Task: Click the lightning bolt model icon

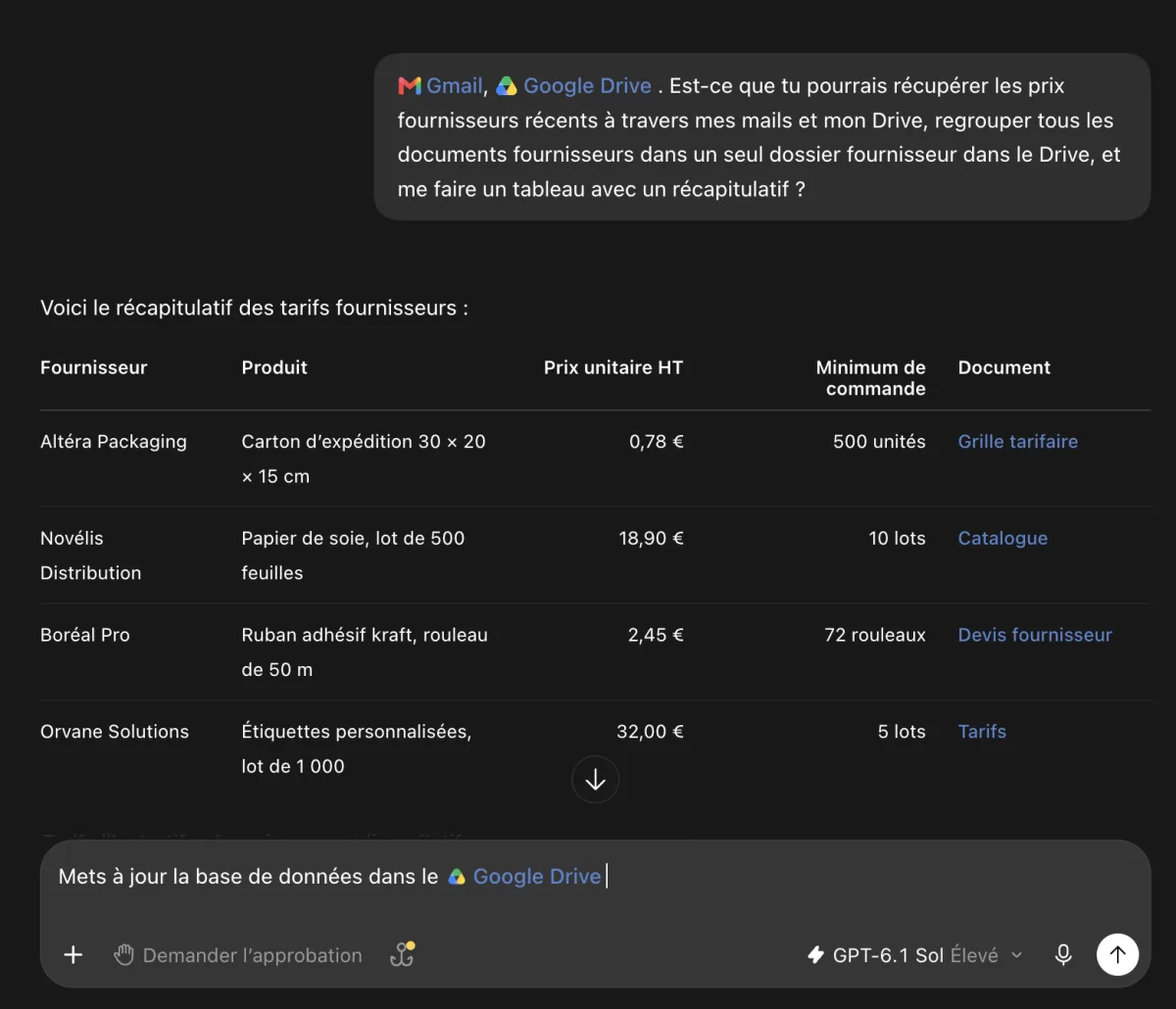Action: (815, 955)
